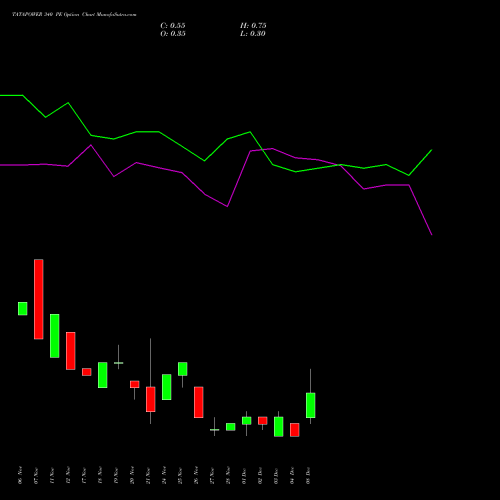The width and height of the screenshot is (500, 500).
Task: Click the red candle above 20 Nov
Action: click(x=135, y=384)
